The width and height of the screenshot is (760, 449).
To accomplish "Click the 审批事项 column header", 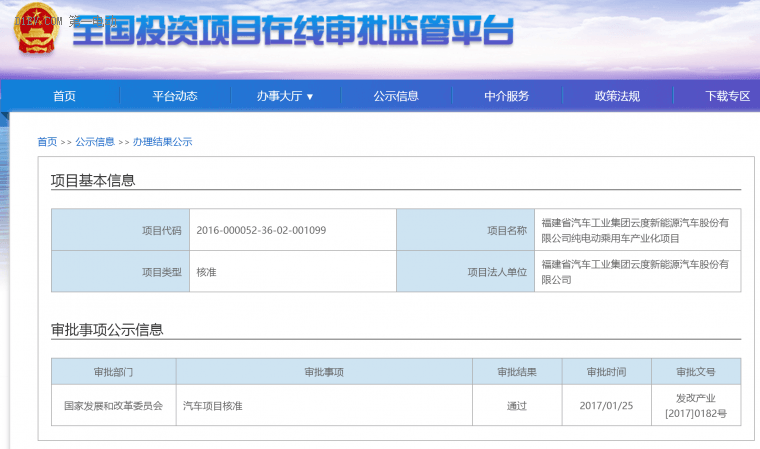I will tap(324, 372).
